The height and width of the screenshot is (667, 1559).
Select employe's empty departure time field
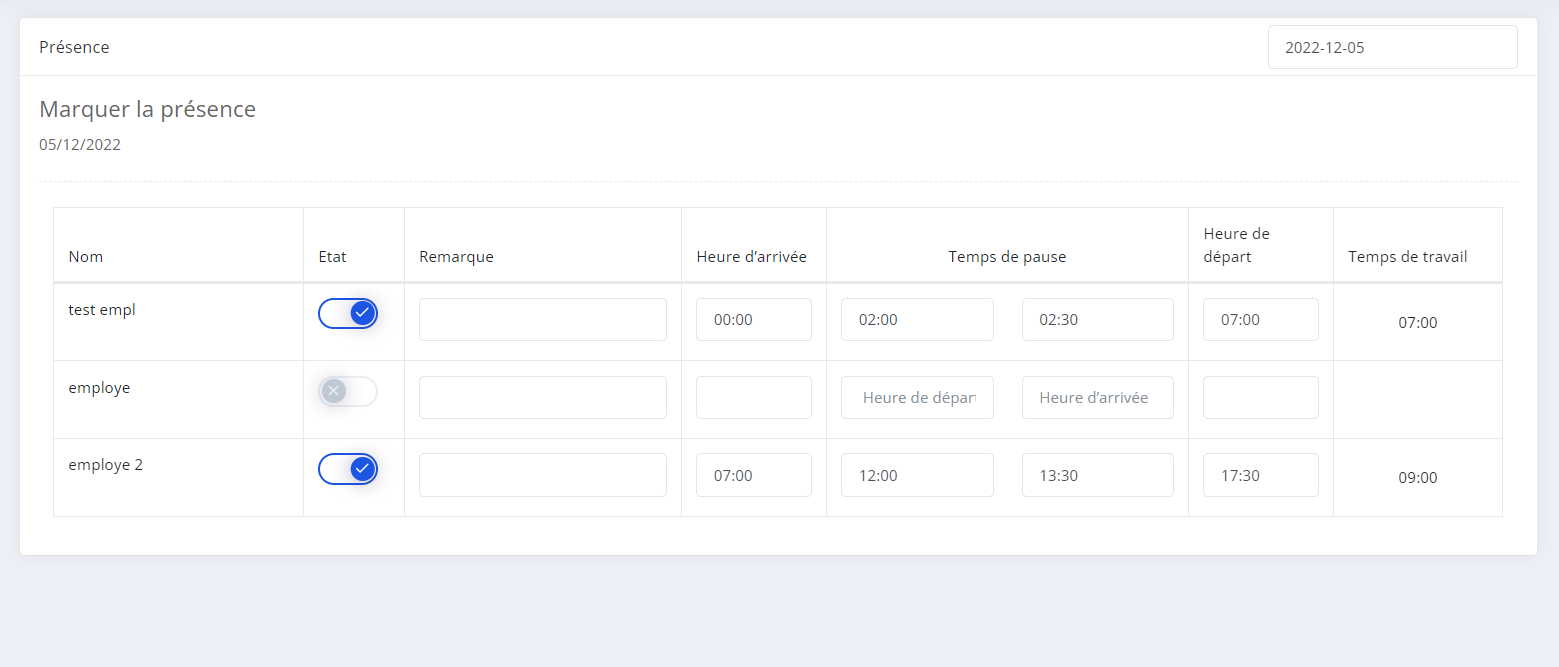point(1260,397)
